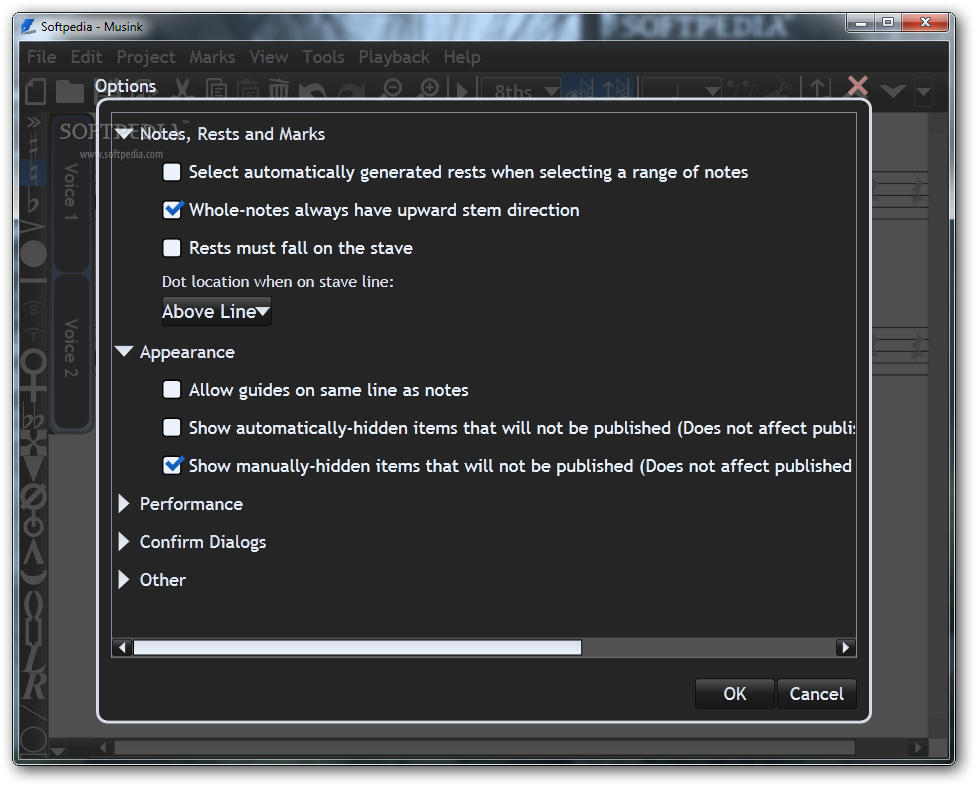Select the accent mark icon in palette
Viewport: 976px width, 786px height.
tap(33, 227)
